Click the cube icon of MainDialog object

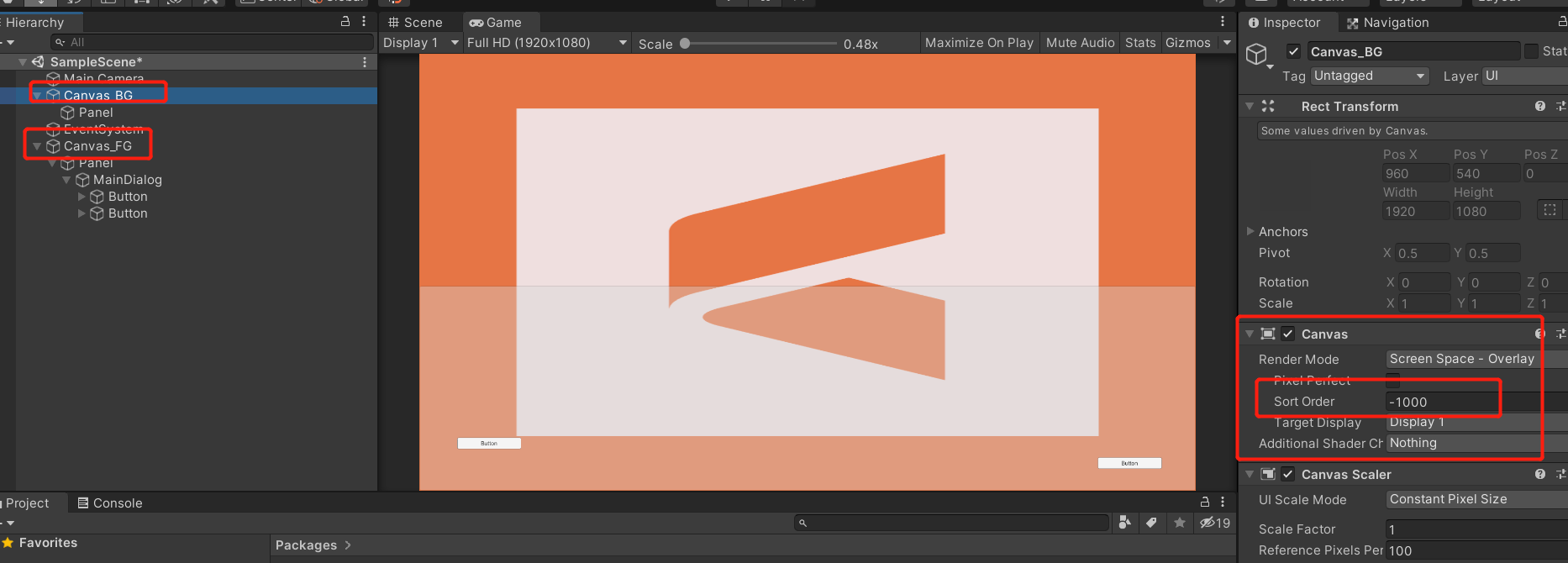82,180
